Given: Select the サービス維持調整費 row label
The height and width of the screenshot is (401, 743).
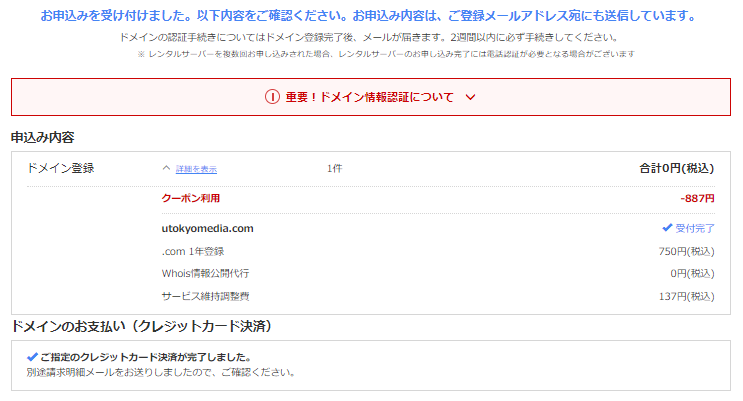Looking at the screenshot, I should [x=205, y=296].
